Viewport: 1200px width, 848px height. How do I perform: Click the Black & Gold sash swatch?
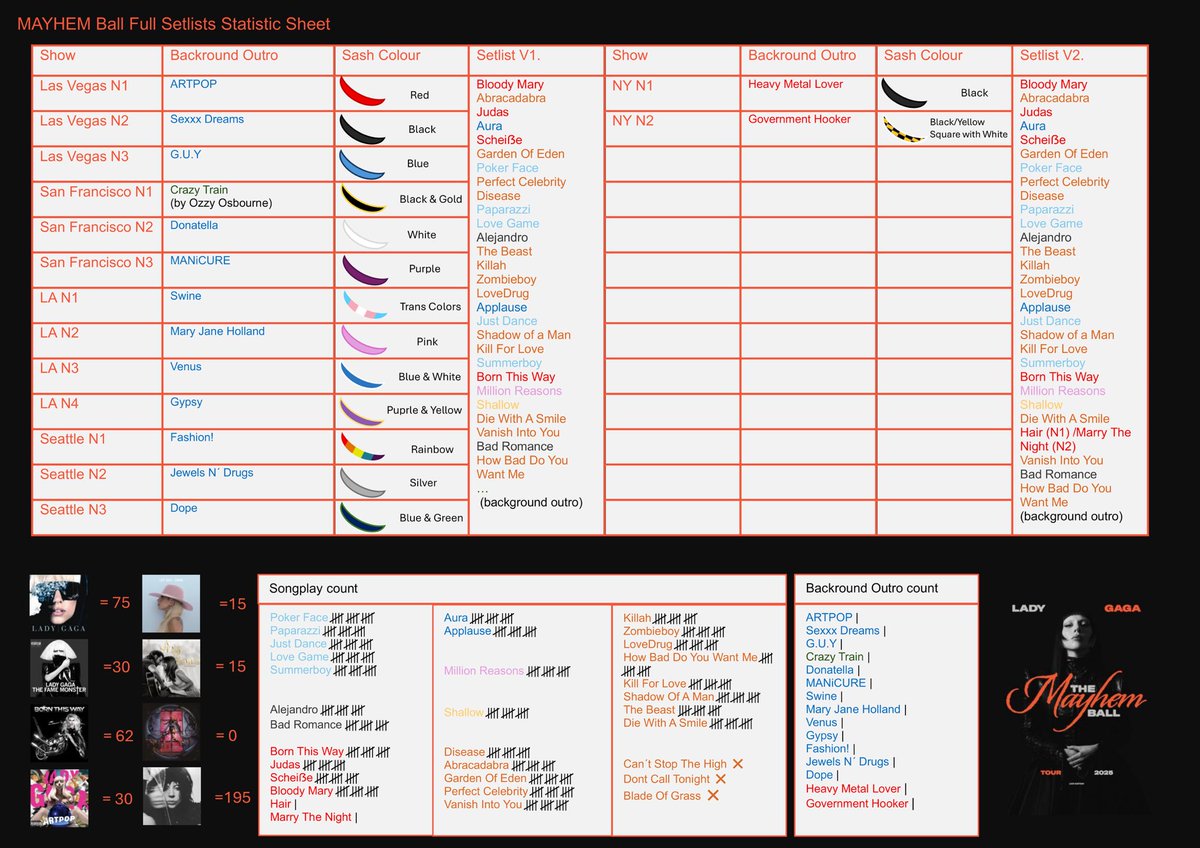pyautogui.click(x=362, y=198)
